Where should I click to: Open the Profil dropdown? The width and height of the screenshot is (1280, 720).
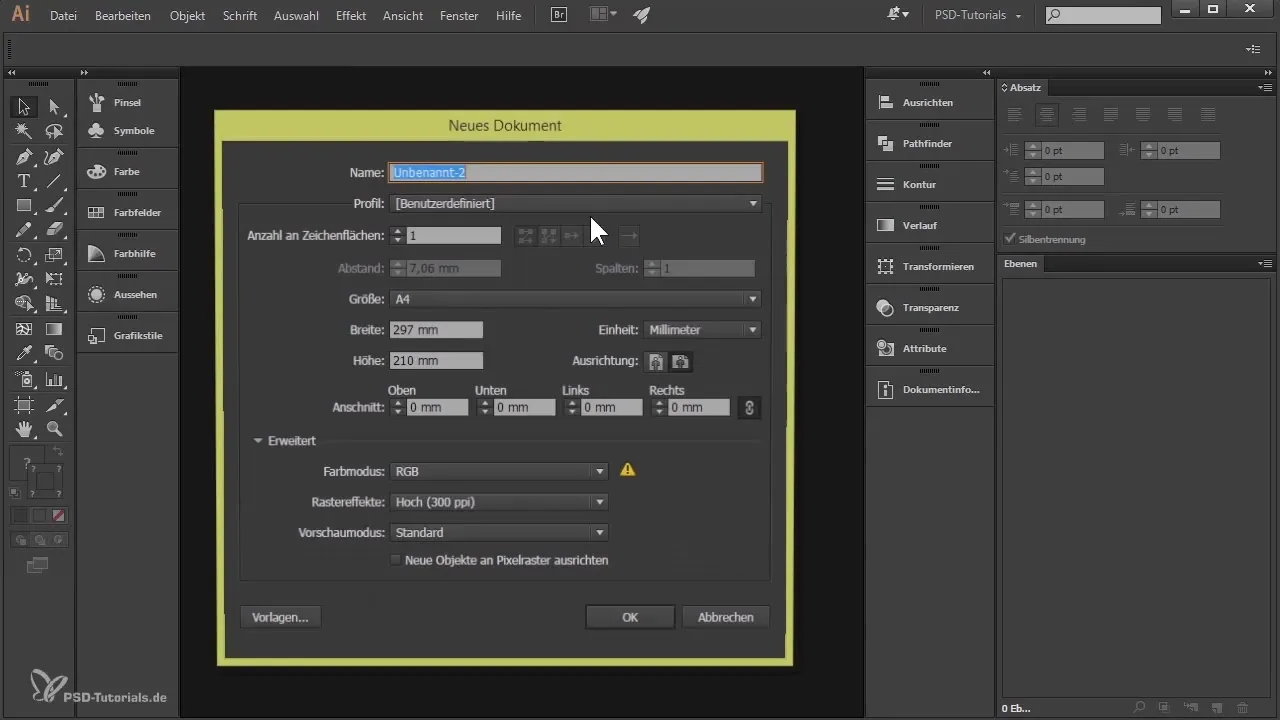(576, 204)
